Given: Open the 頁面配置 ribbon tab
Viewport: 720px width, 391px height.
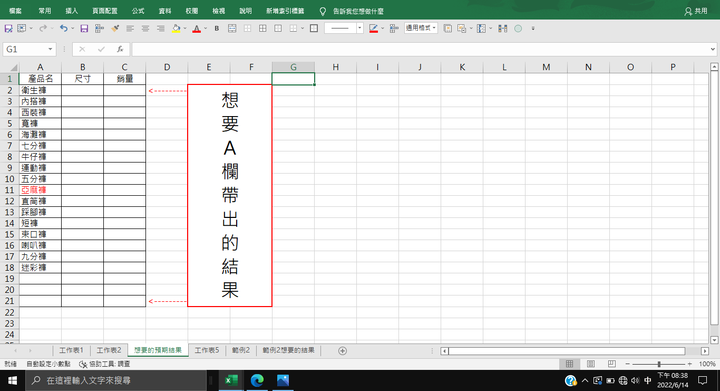Looking at the screenshot, I should click(x=105, y=11).
